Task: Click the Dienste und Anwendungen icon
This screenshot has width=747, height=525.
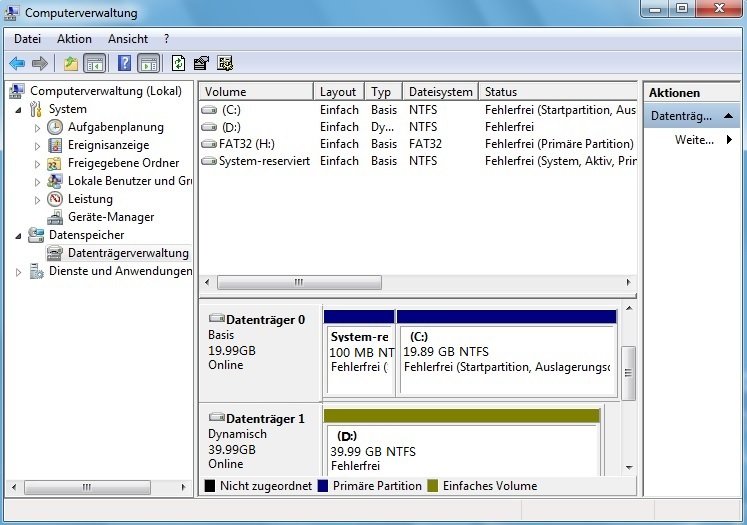Action: pyautogui.click(x=36, y=271)
